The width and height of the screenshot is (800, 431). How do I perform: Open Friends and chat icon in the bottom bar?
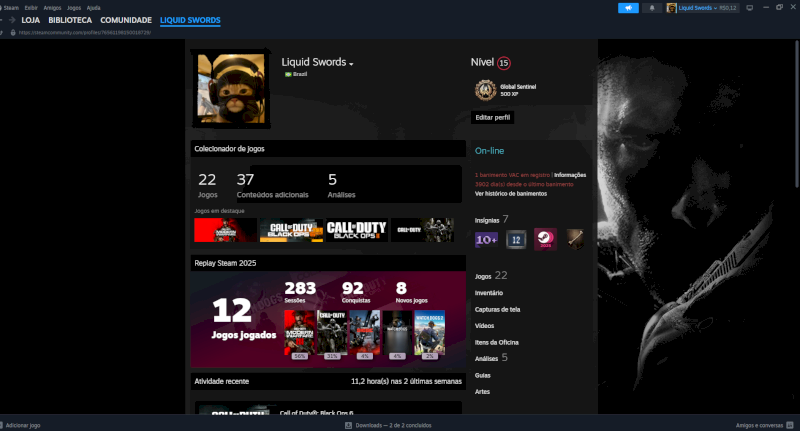point(790,425)
